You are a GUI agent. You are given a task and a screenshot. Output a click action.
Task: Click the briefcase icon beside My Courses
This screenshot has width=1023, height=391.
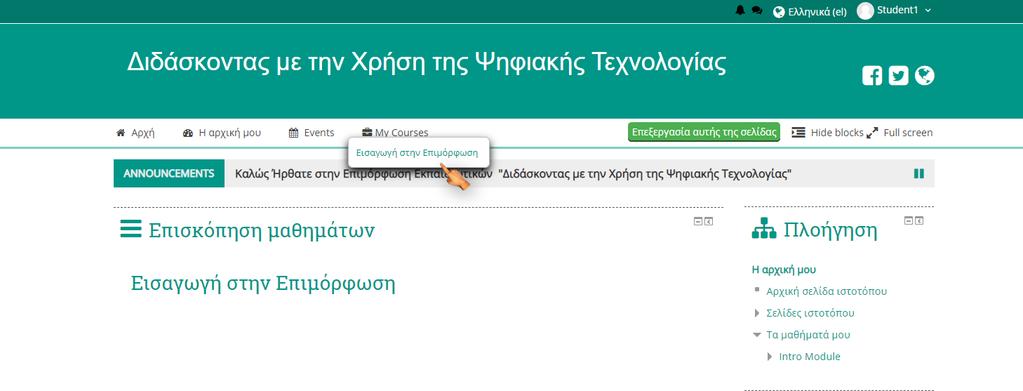(367, 133)
